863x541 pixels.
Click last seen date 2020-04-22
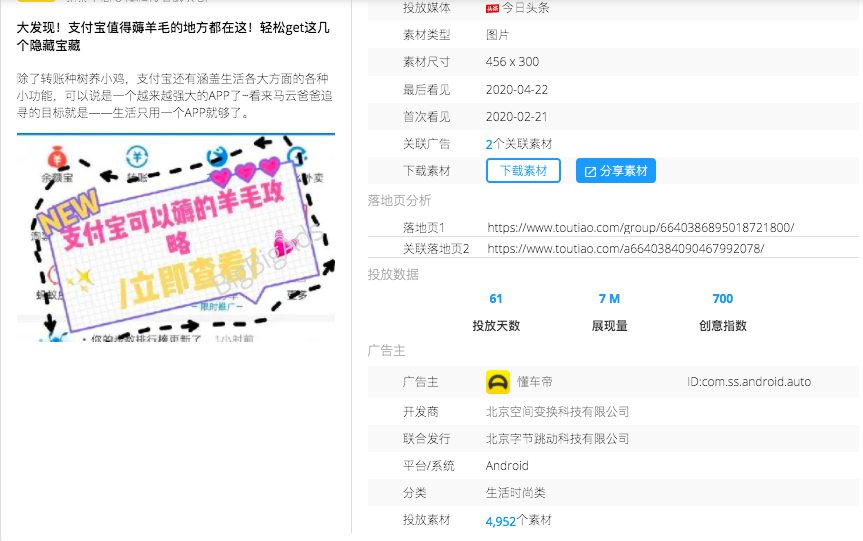click(517, 89)
